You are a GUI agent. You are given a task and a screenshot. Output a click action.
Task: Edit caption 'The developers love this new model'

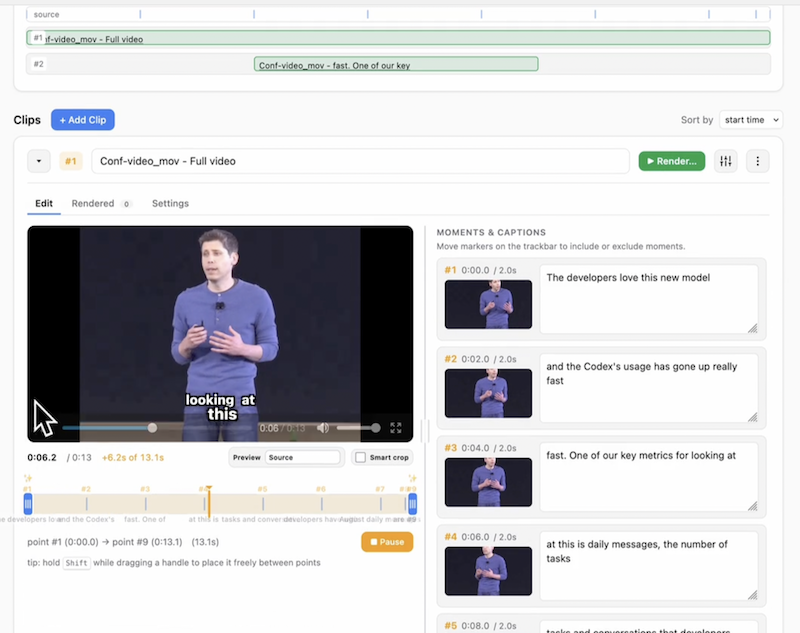(x=648, y=299)
